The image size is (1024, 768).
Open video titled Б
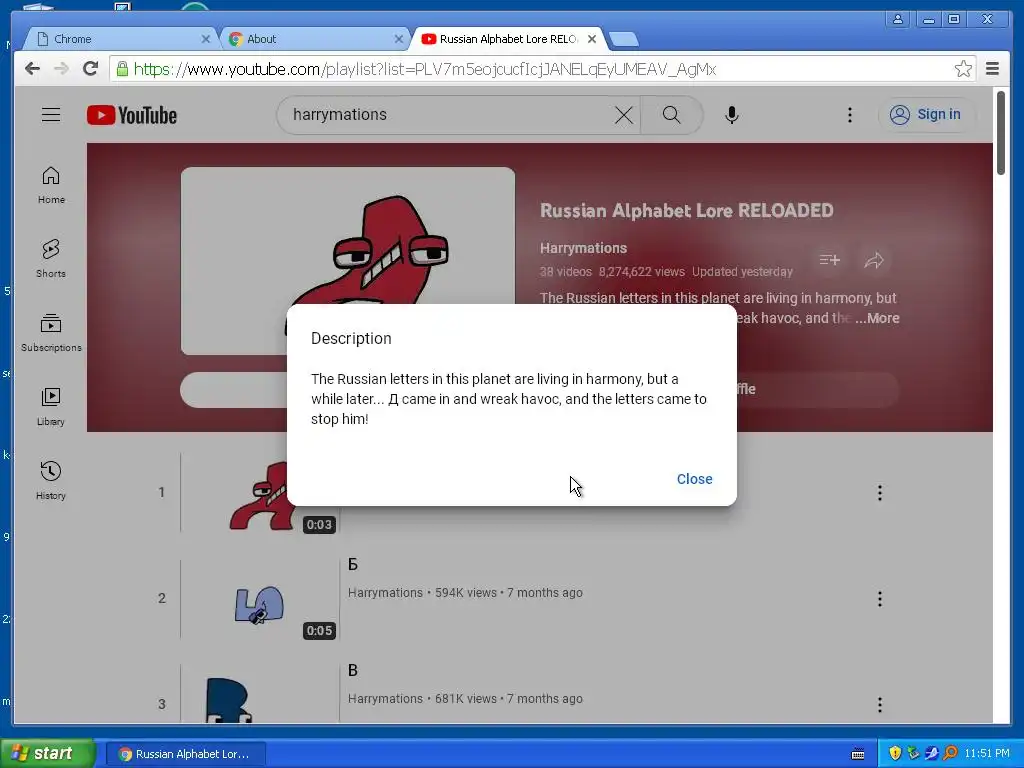(353, 564)
